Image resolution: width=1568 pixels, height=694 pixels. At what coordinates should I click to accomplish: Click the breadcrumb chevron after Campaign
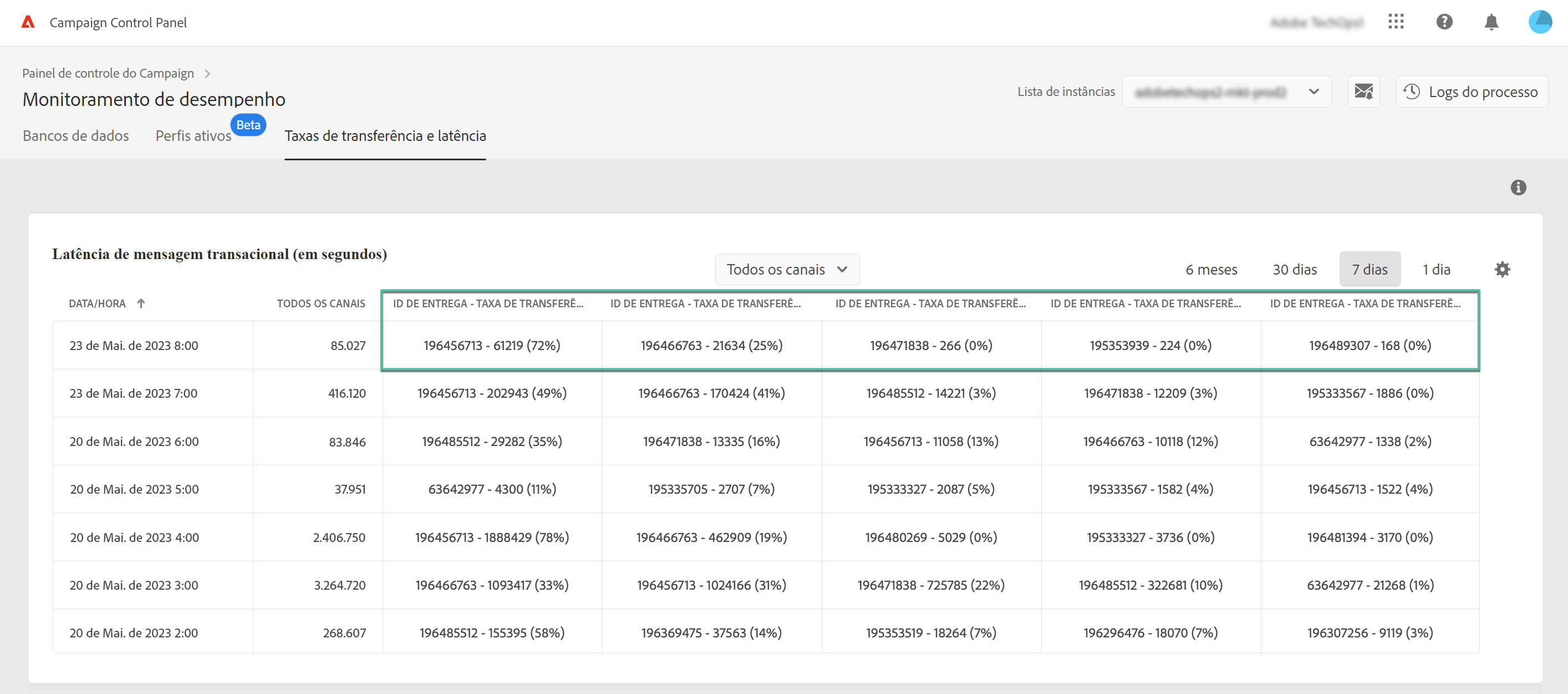click(207, 74)
